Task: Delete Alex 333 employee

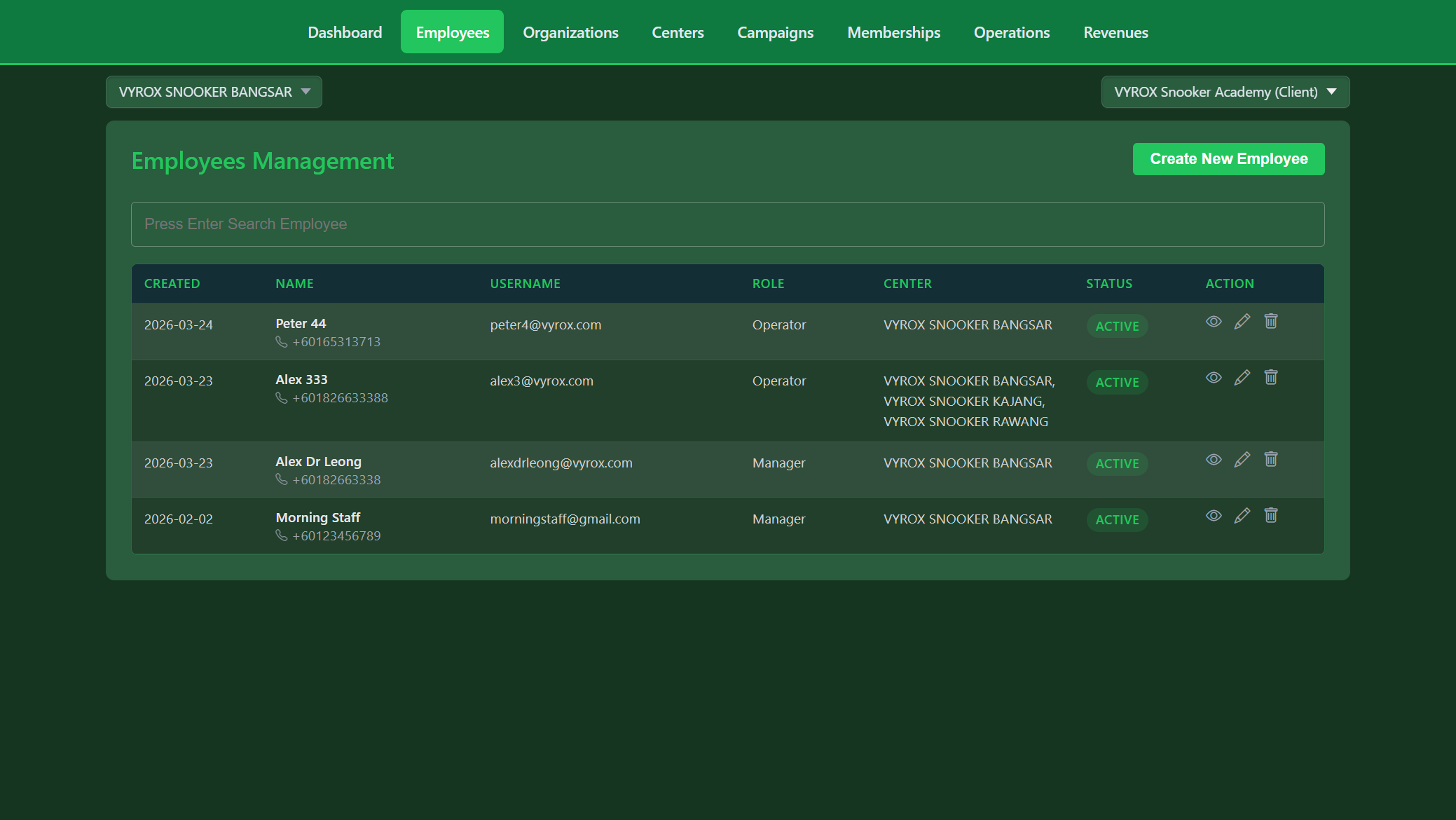Action: pos(1271,377)
